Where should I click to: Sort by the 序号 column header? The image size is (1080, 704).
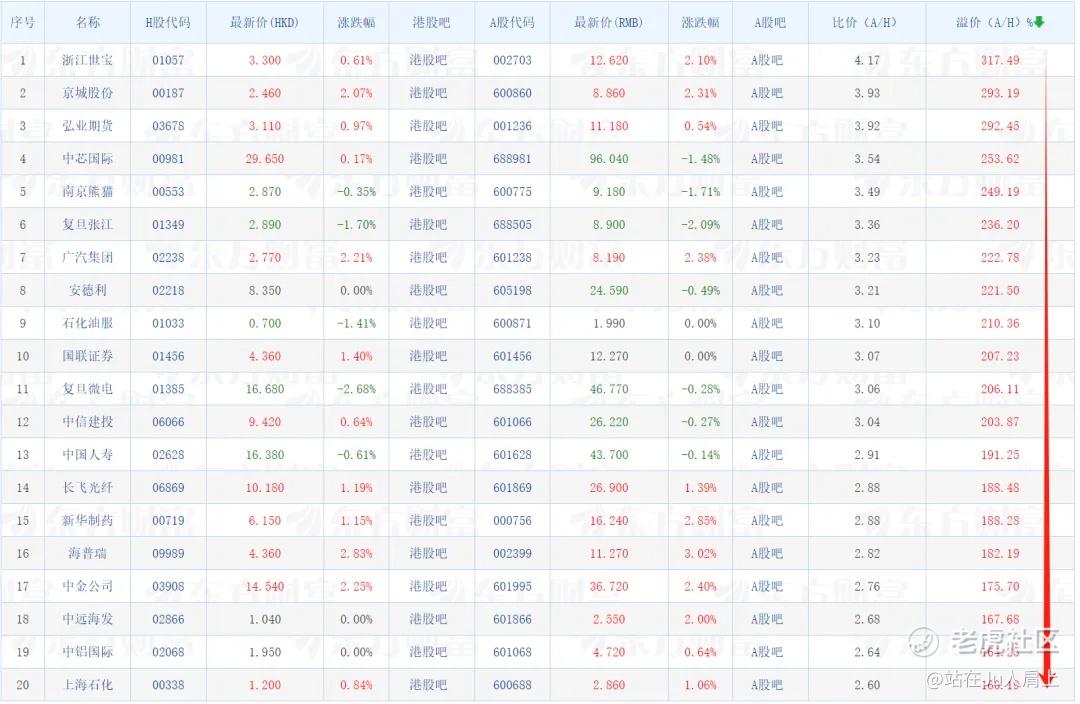point(23,22)
